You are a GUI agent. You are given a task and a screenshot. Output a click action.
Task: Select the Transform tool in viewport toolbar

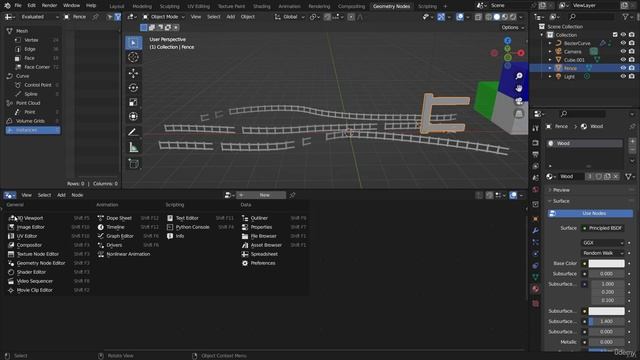[x=133, y=116]
